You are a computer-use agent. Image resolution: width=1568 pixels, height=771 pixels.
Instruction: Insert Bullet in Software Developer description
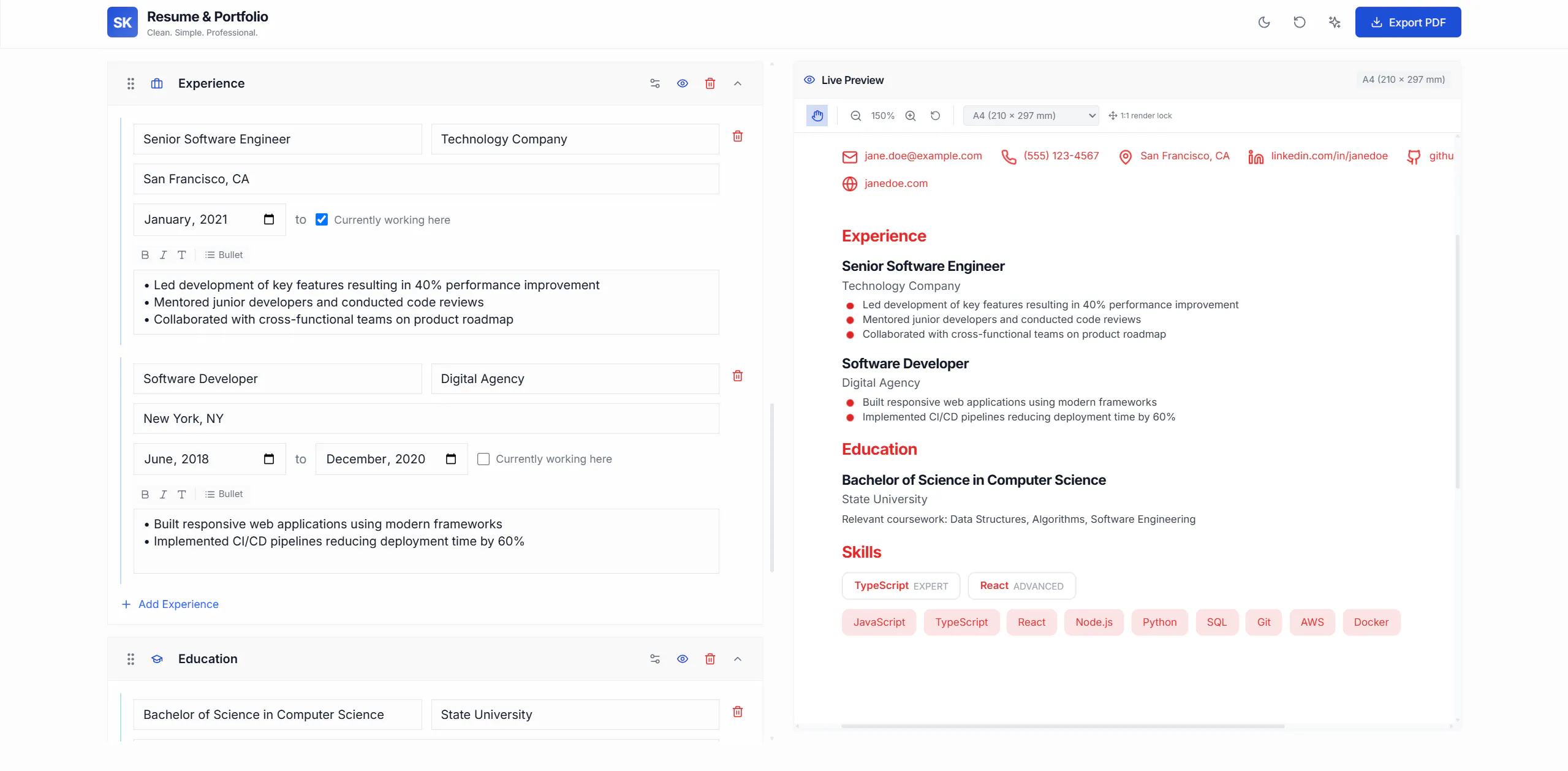pyautogui.click(x=224, y=494)
